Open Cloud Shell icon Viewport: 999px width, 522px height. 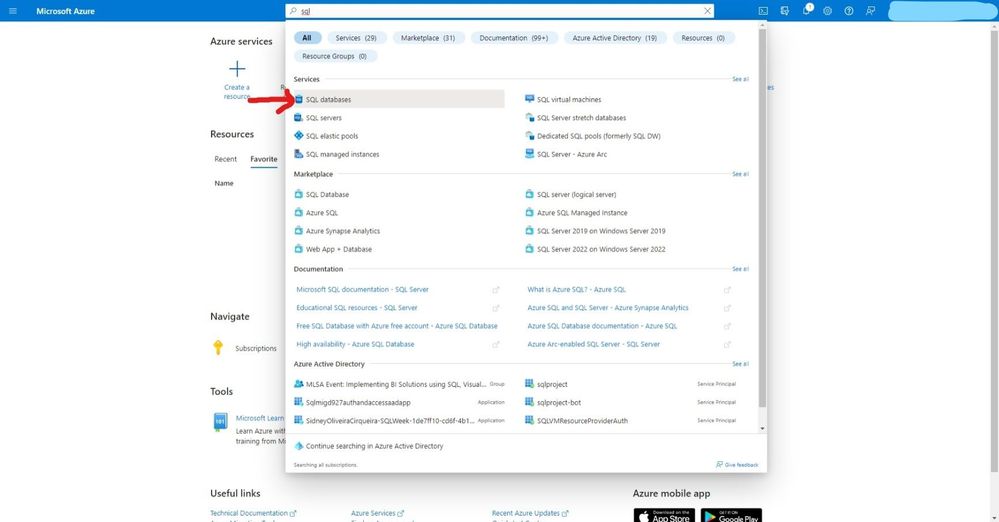click(763, 11)
